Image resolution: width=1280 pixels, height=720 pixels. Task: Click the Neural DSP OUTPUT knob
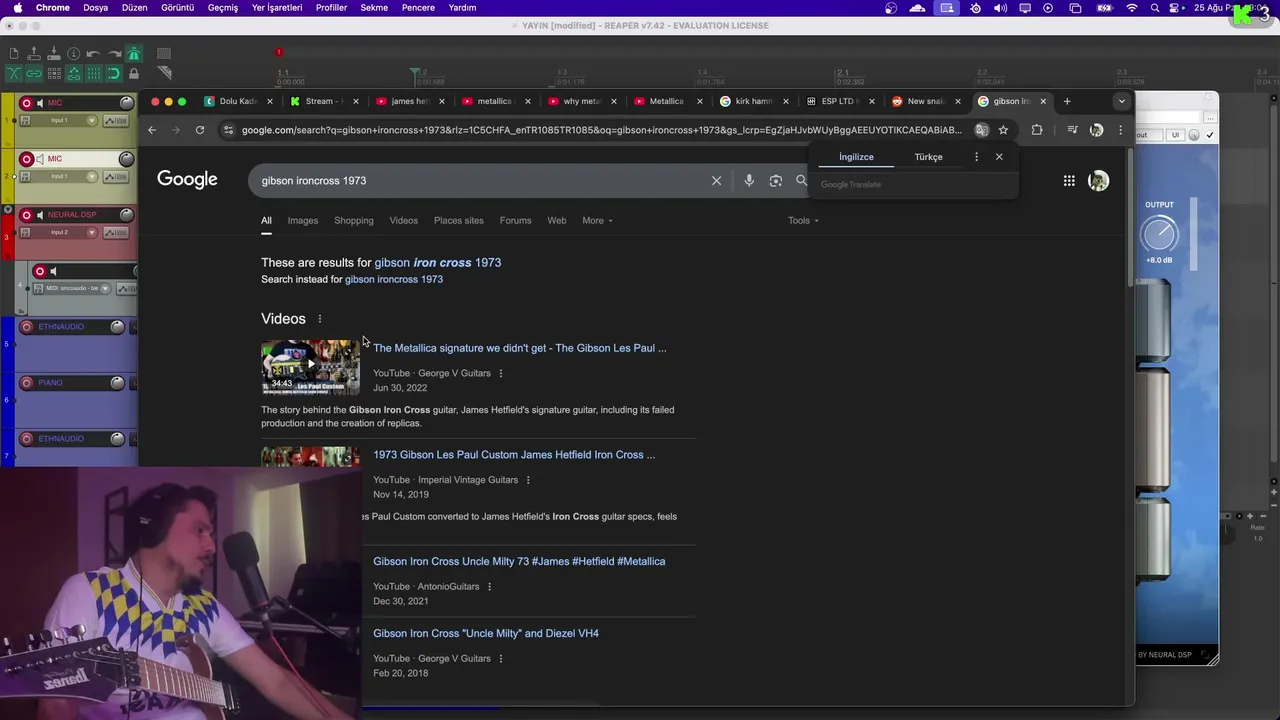1159,235
